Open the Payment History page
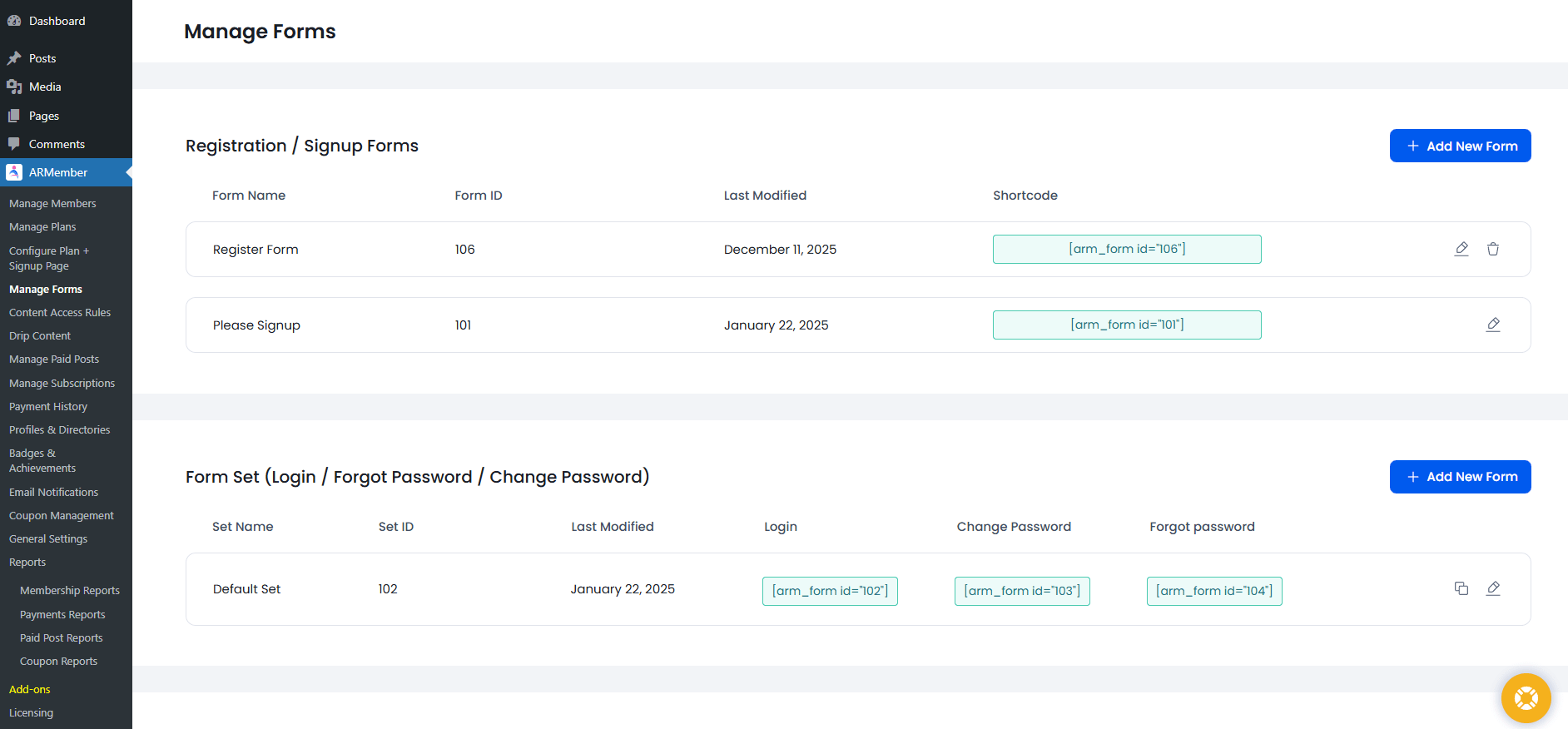 click(x=48, y=406)
